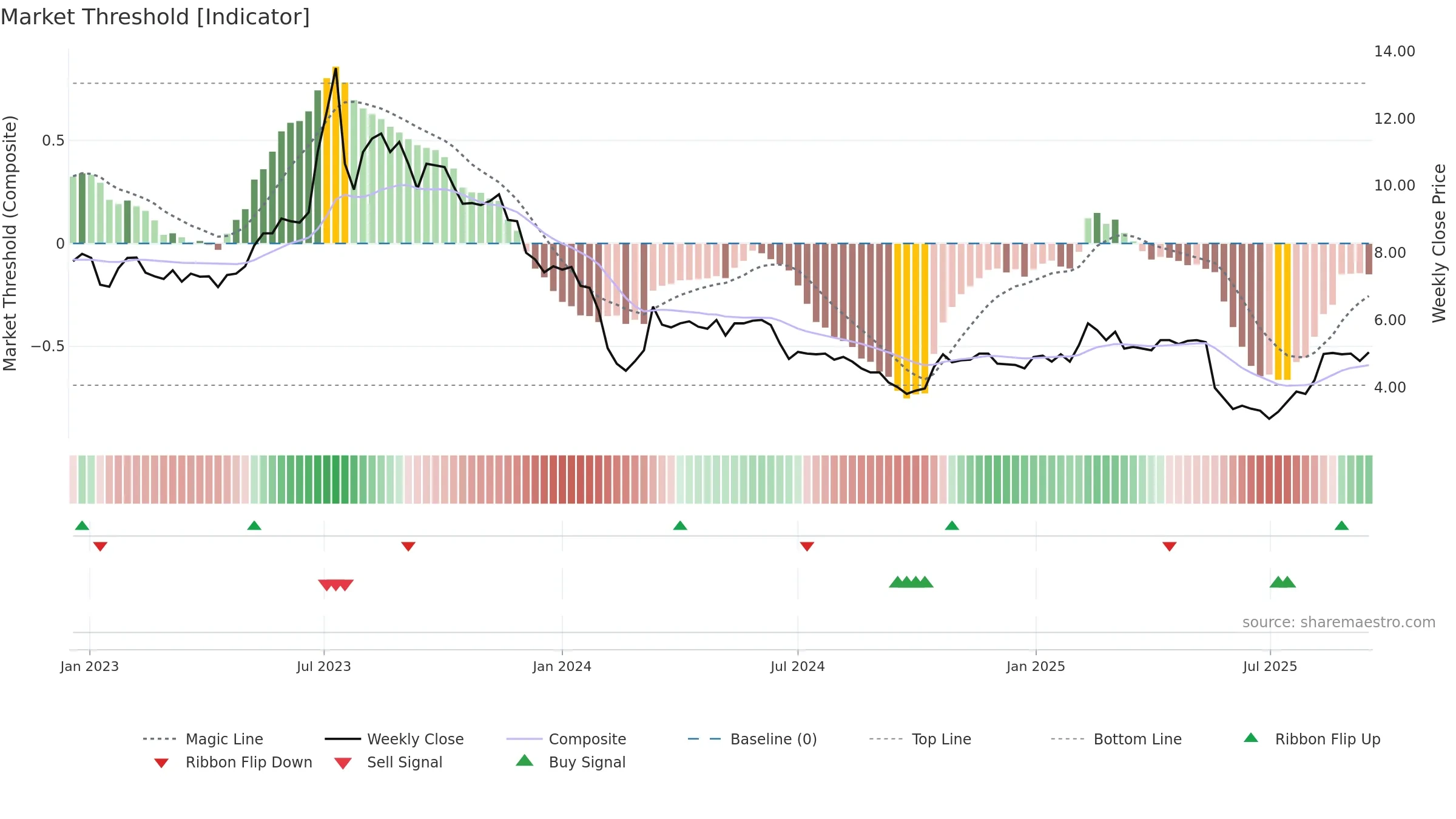Click the 10.00 price axis label
Image resolution: width=1456 pixels, height=819 pixels.
coord(1395,186)
